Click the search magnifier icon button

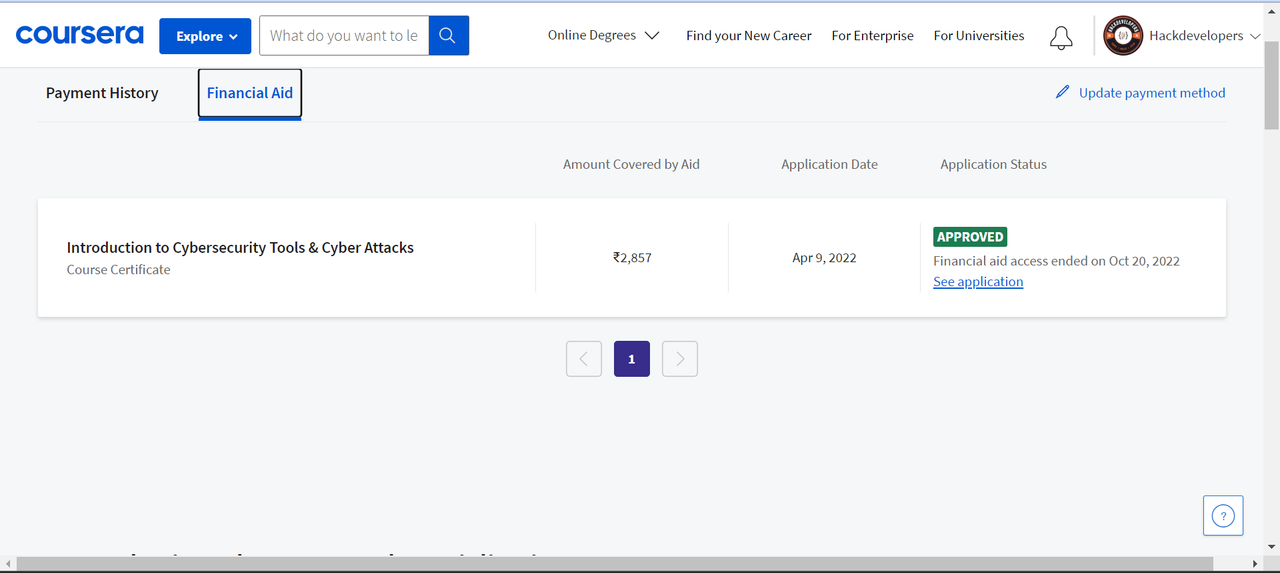pyautogui.click(x=448, y=36)
